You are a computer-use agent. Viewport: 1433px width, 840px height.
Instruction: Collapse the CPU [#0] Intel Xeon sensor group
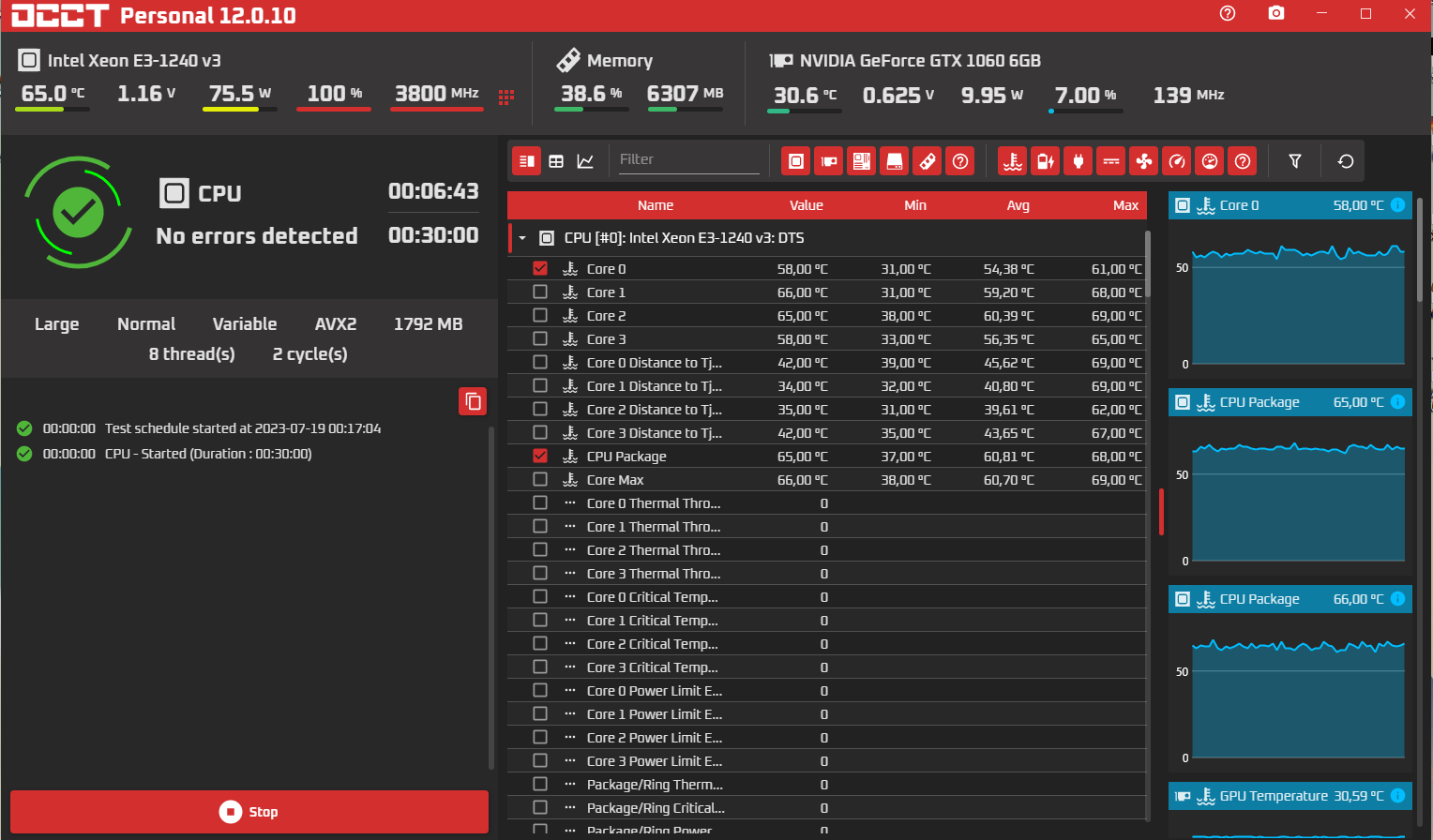click(x=522, y=238)
